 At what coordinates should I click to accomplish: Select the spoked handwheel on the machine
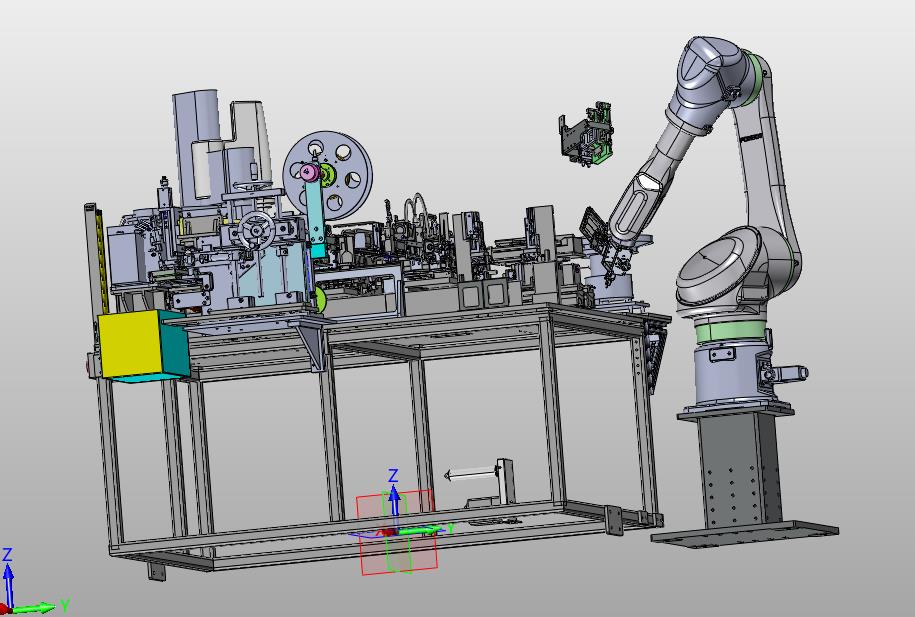(x=256, y=229)
